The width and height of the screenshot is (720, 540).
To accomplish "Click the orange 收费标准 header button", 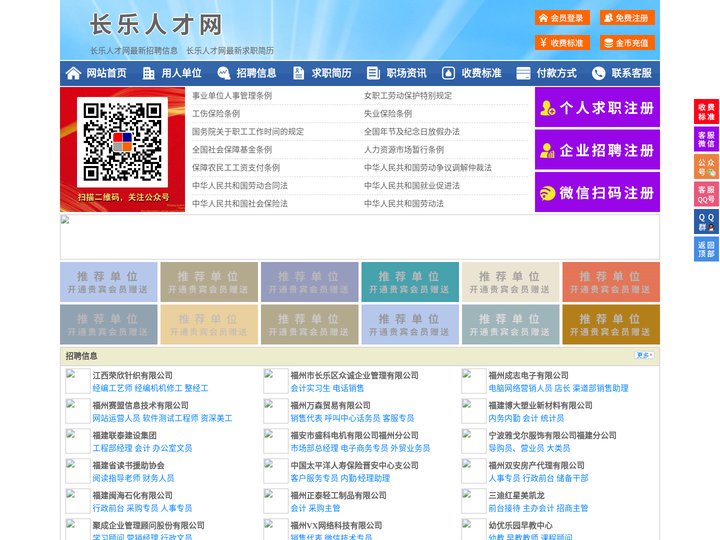I will tap(562, 43).
